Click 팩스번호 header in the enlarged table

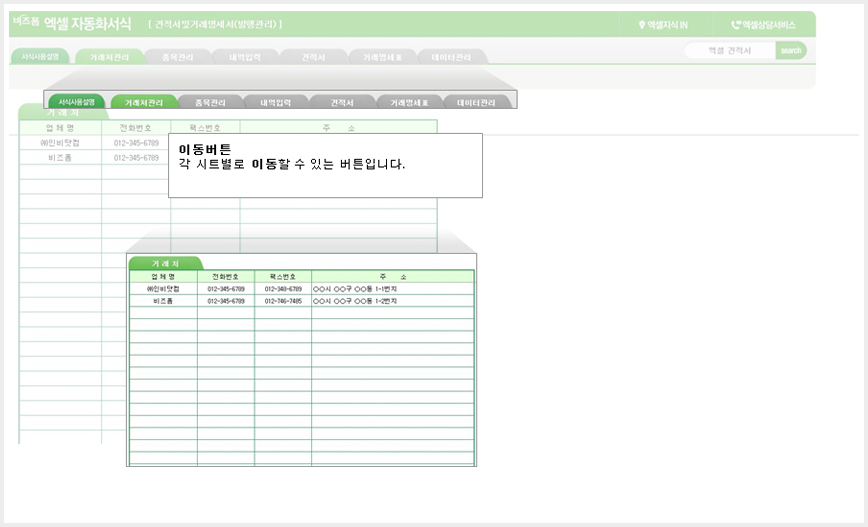(283, 276)
